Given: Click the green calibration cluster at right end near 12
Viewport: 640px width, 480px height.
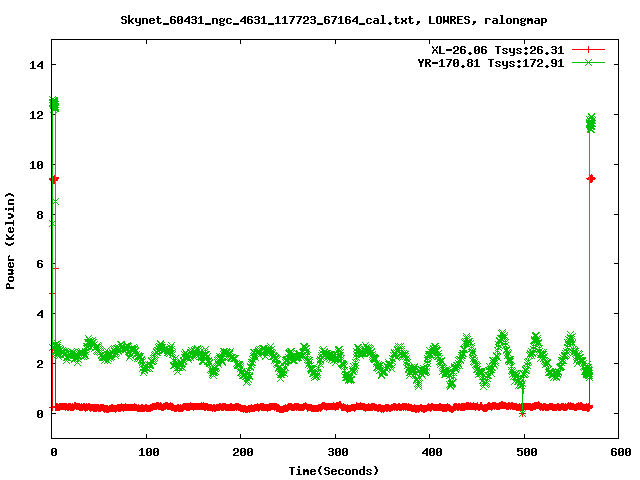Looking at the screenshot, I should pos(591,123).
